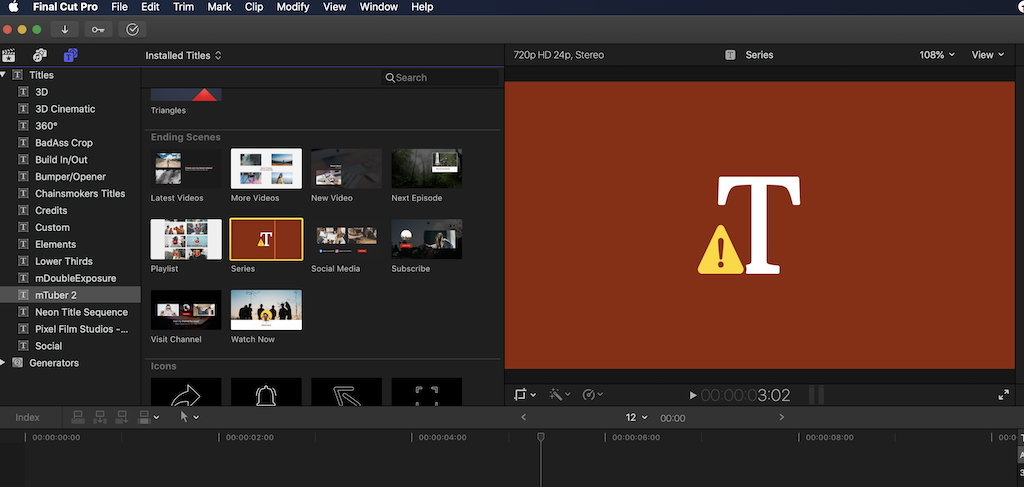Toggle the audio meters display
This screenshot has height=487, width=1024.
(816, 395)
